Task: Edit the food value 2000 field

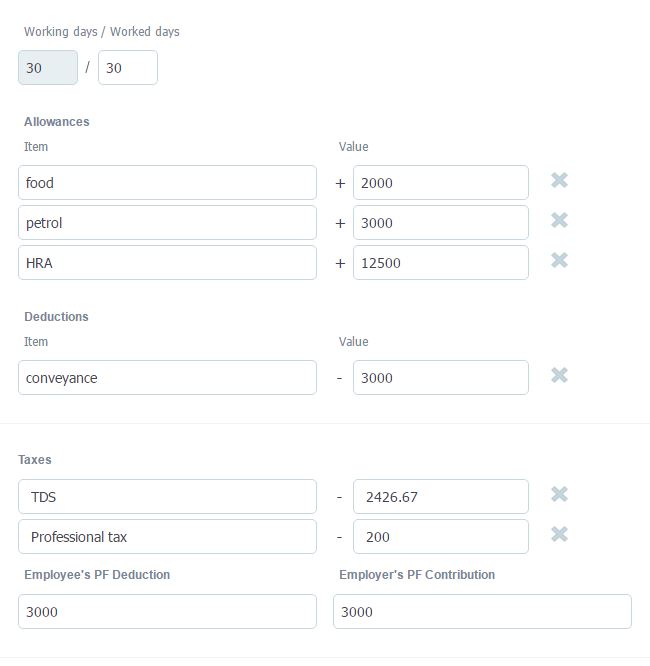Action: coord(440,183)
